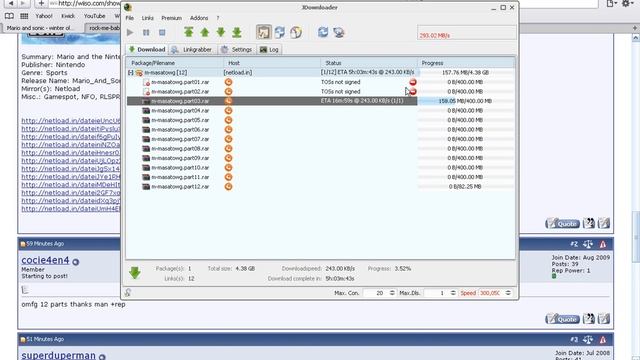The height and width of the screenshot is (360, 640).
Task: Sort by Package/Filename column header
Action: pyautogui.click(x=175, y=63)
